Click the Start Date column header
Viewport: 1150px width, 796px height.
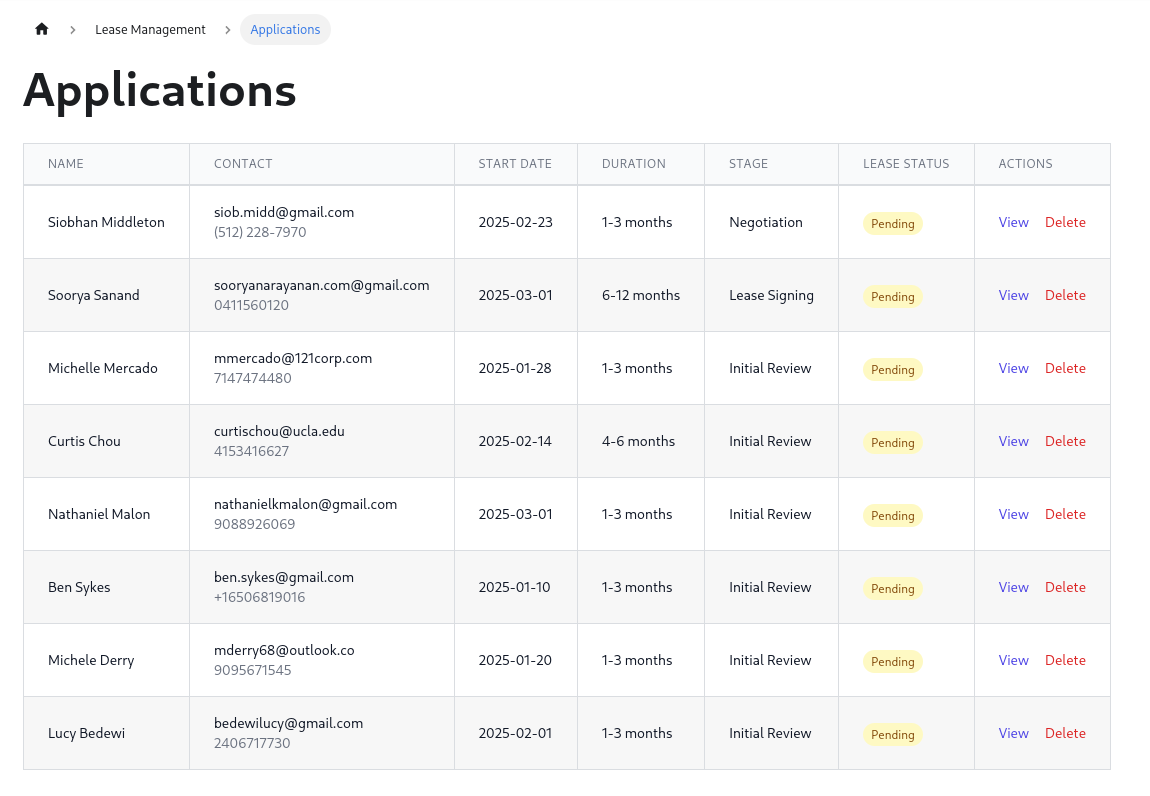click(x=515, y=164)
